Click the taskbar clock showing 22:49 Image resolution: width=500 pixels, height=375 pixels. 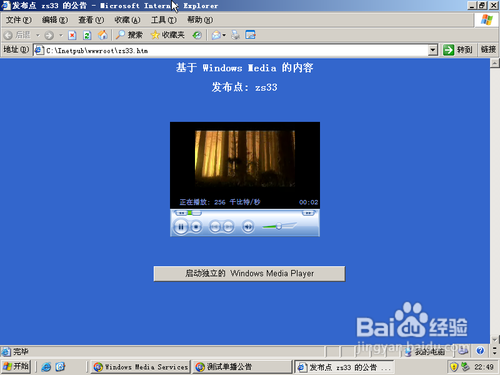(x=484, y=367)
